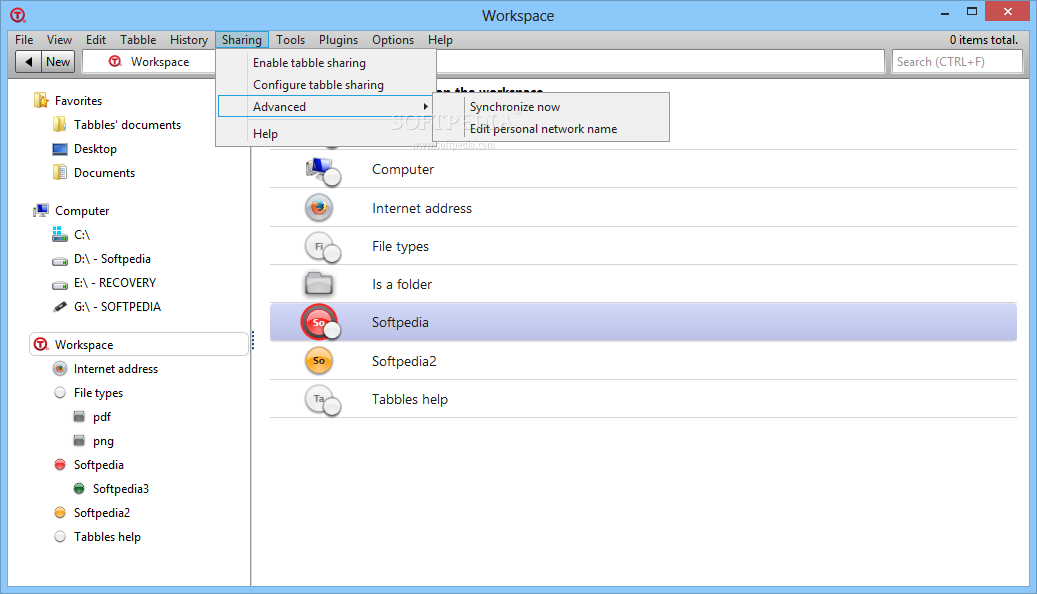Screen dimensions: 1037x594
Task: Focus the Search (CTRL+F) field
Action: point(957,62)
